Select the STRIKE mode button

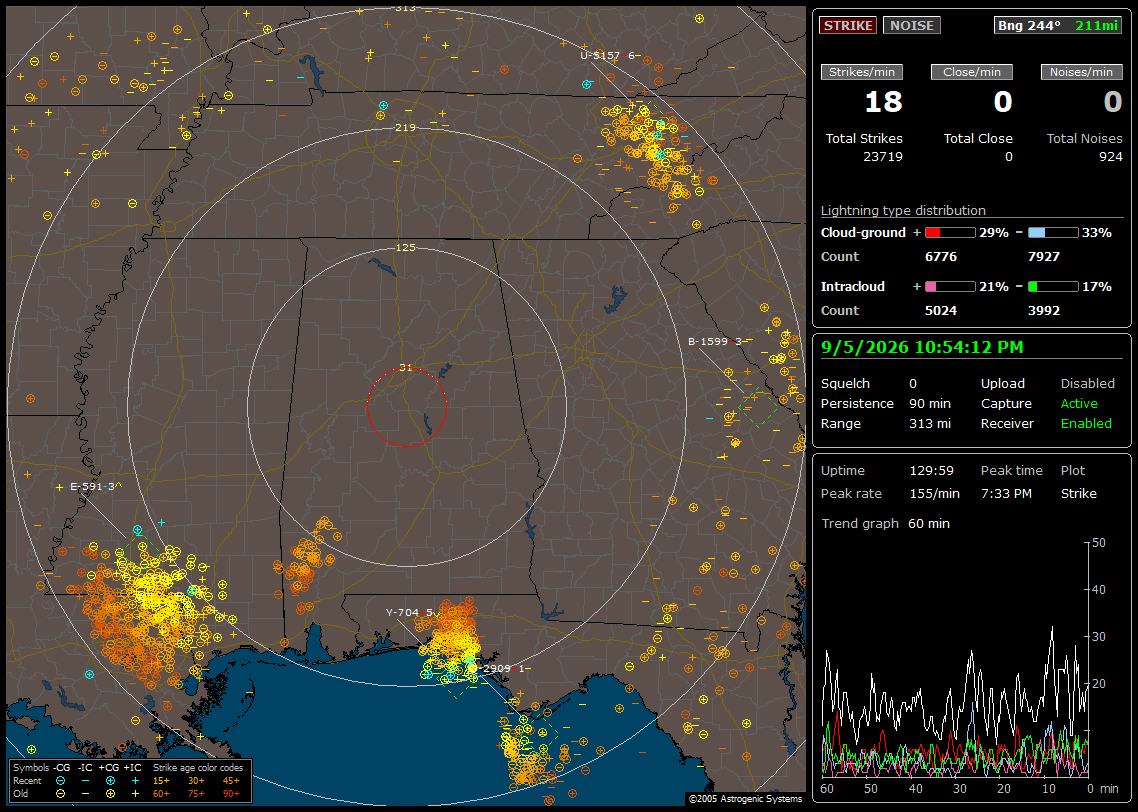point(848,25)
